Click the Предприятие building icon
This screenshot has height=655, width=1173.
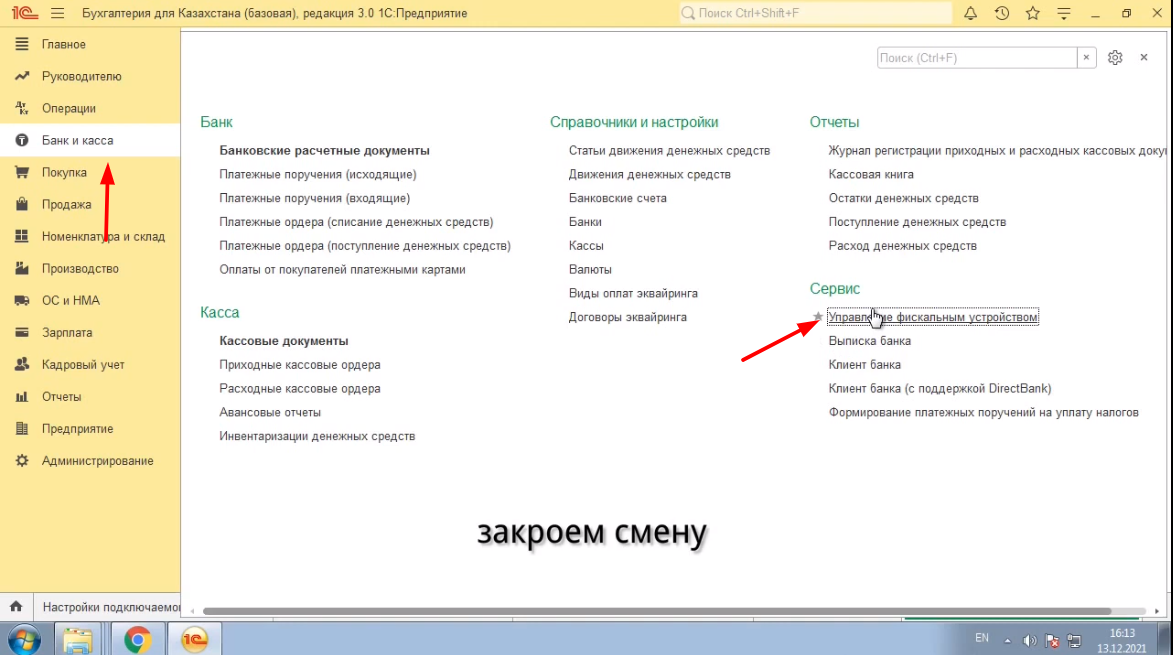[22, 429]
